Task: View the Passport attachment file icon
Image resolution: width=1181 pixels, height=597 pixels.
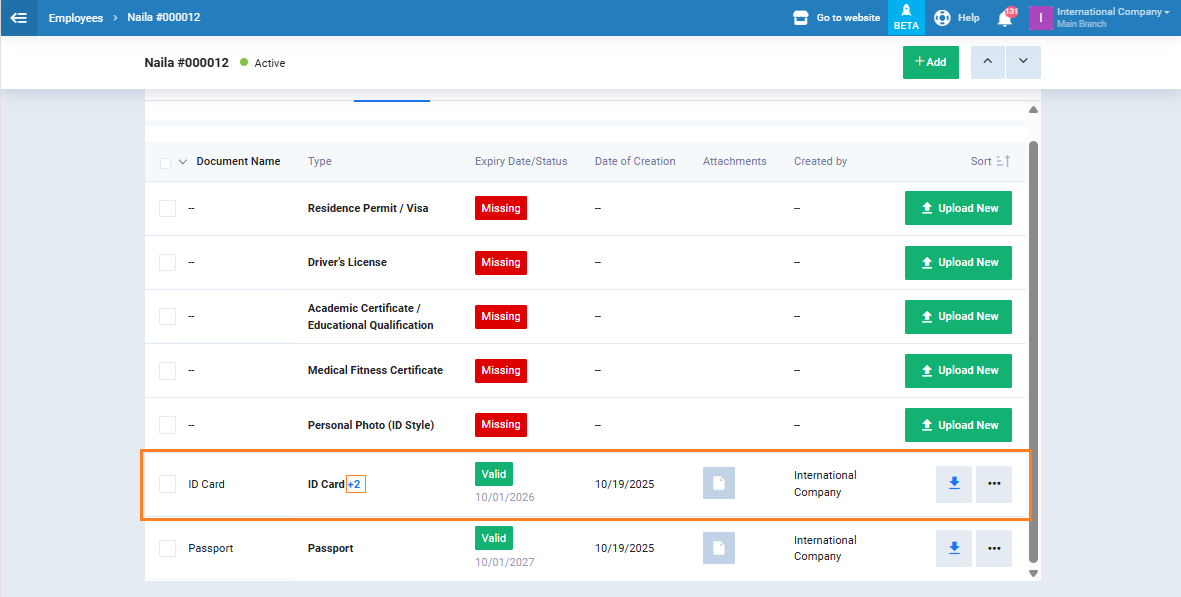Action: click(x=718, y=548)
